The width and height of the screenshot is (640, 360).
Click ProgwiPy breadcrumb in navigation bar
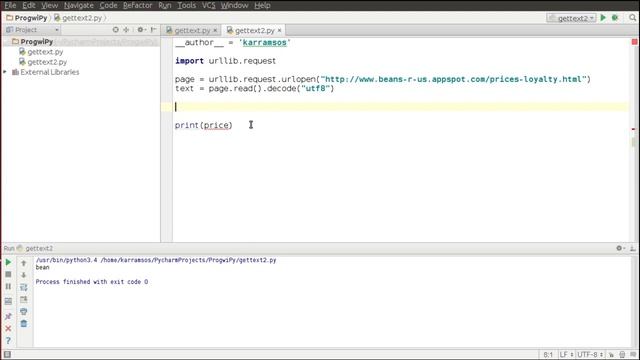point(27,18)
